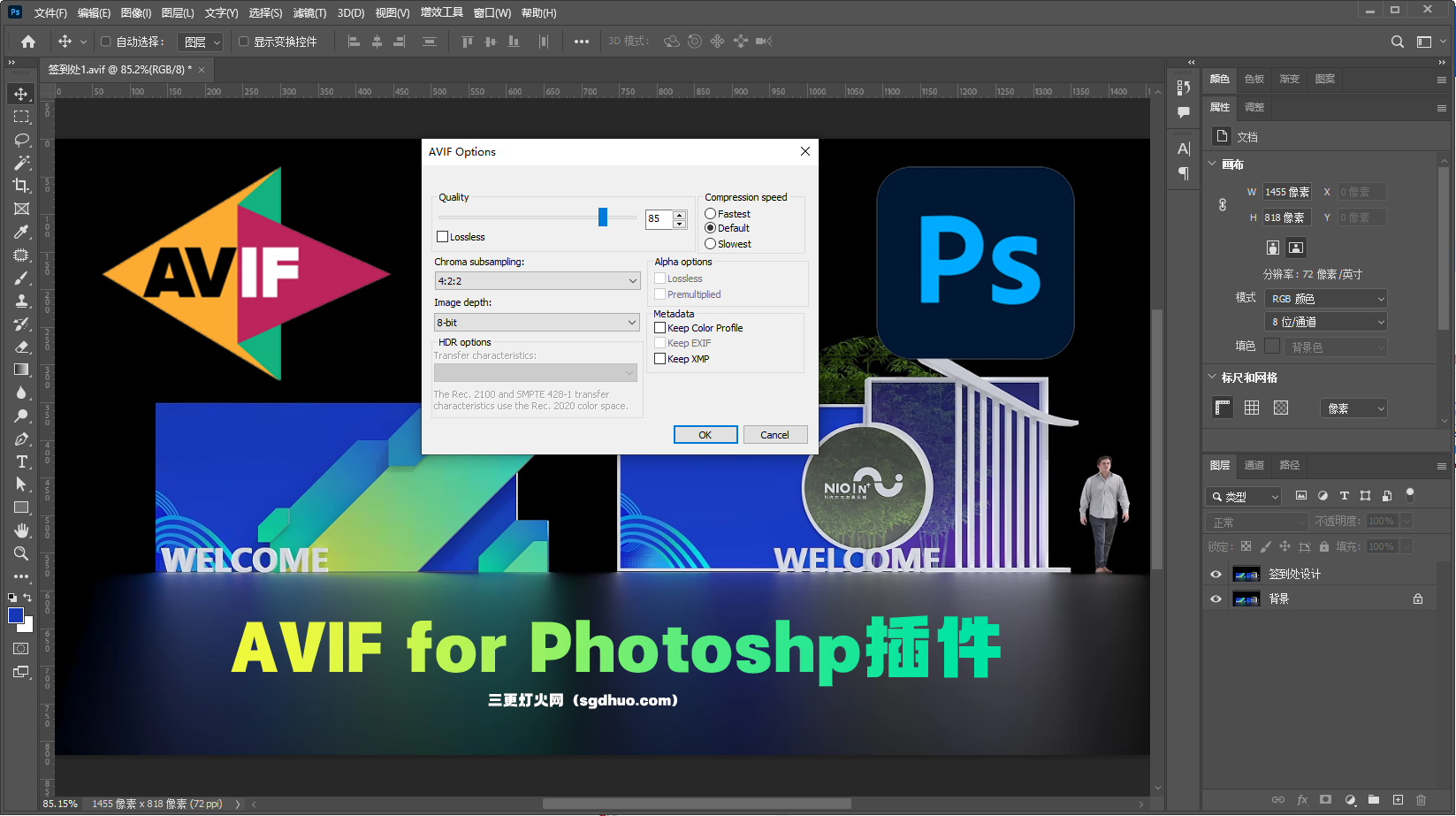The height and width of the screenshot is (816, 1456).
Task: Collapse the 画布 section
Action: (x=1212, y=164)
